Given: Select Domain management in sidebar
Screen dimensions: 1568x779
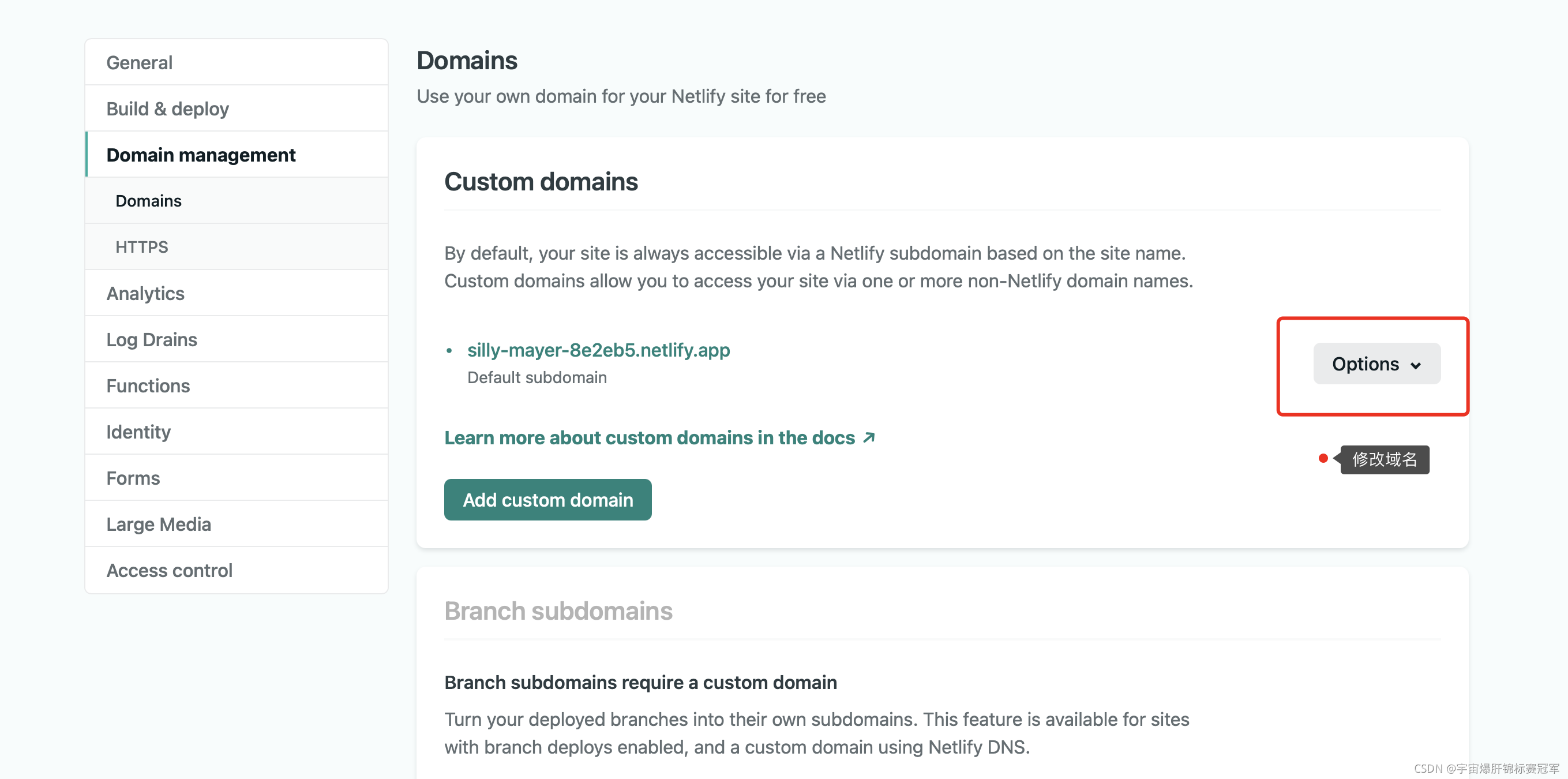Looking at the screenshot, I should click(200, 155).
